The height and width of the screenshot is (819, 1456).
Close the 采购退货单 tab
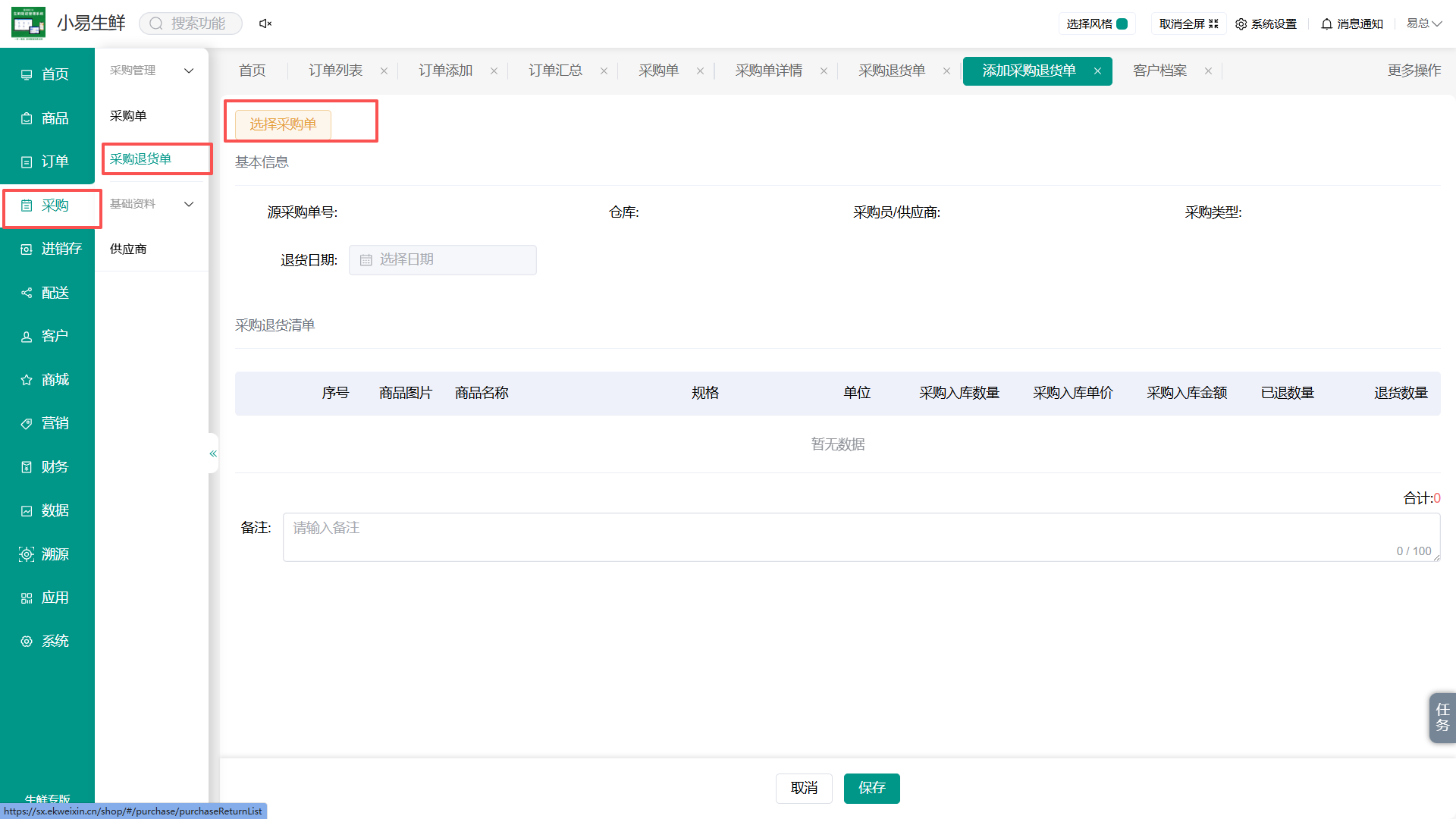(x=946, y=71)
